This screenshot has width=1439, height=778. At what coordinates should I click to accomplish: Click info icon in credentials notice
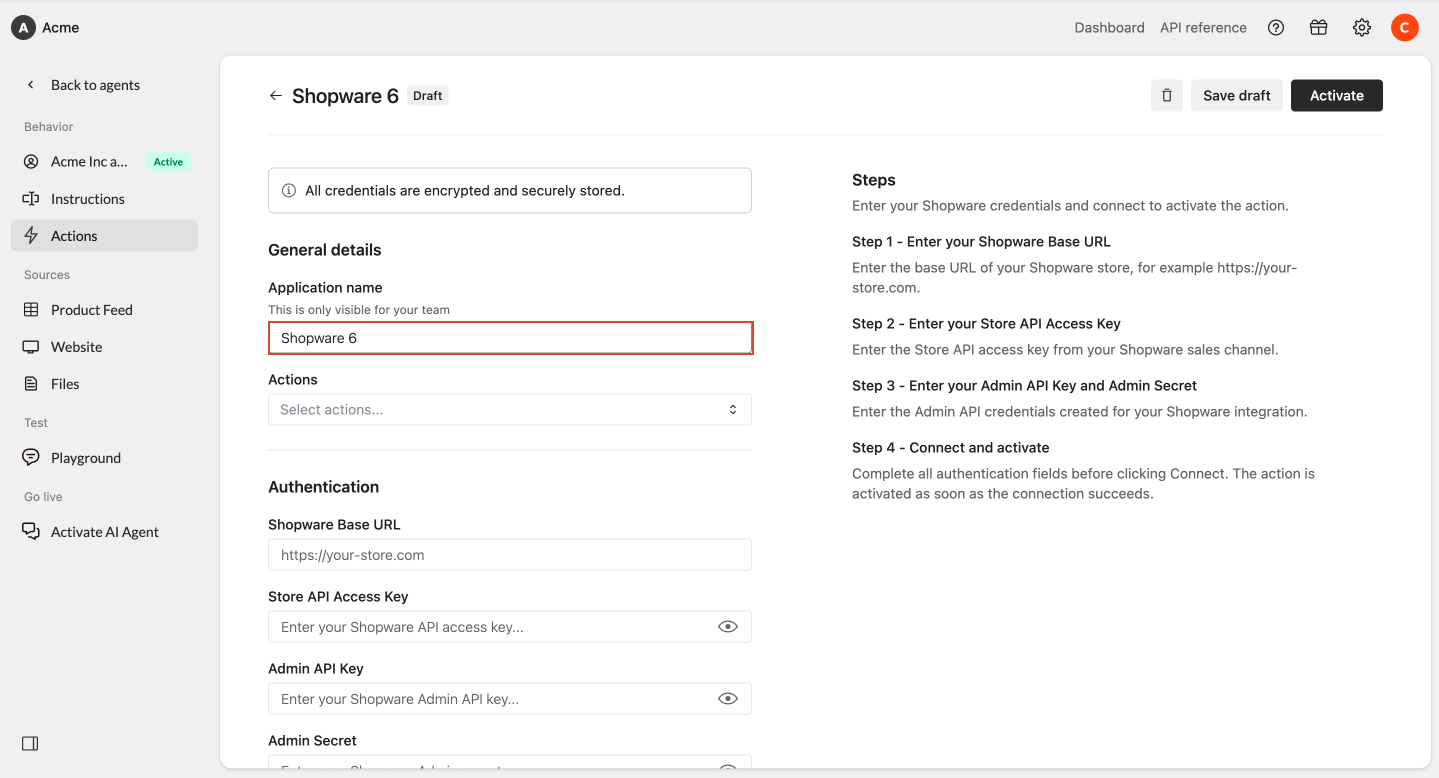point(289,190)
